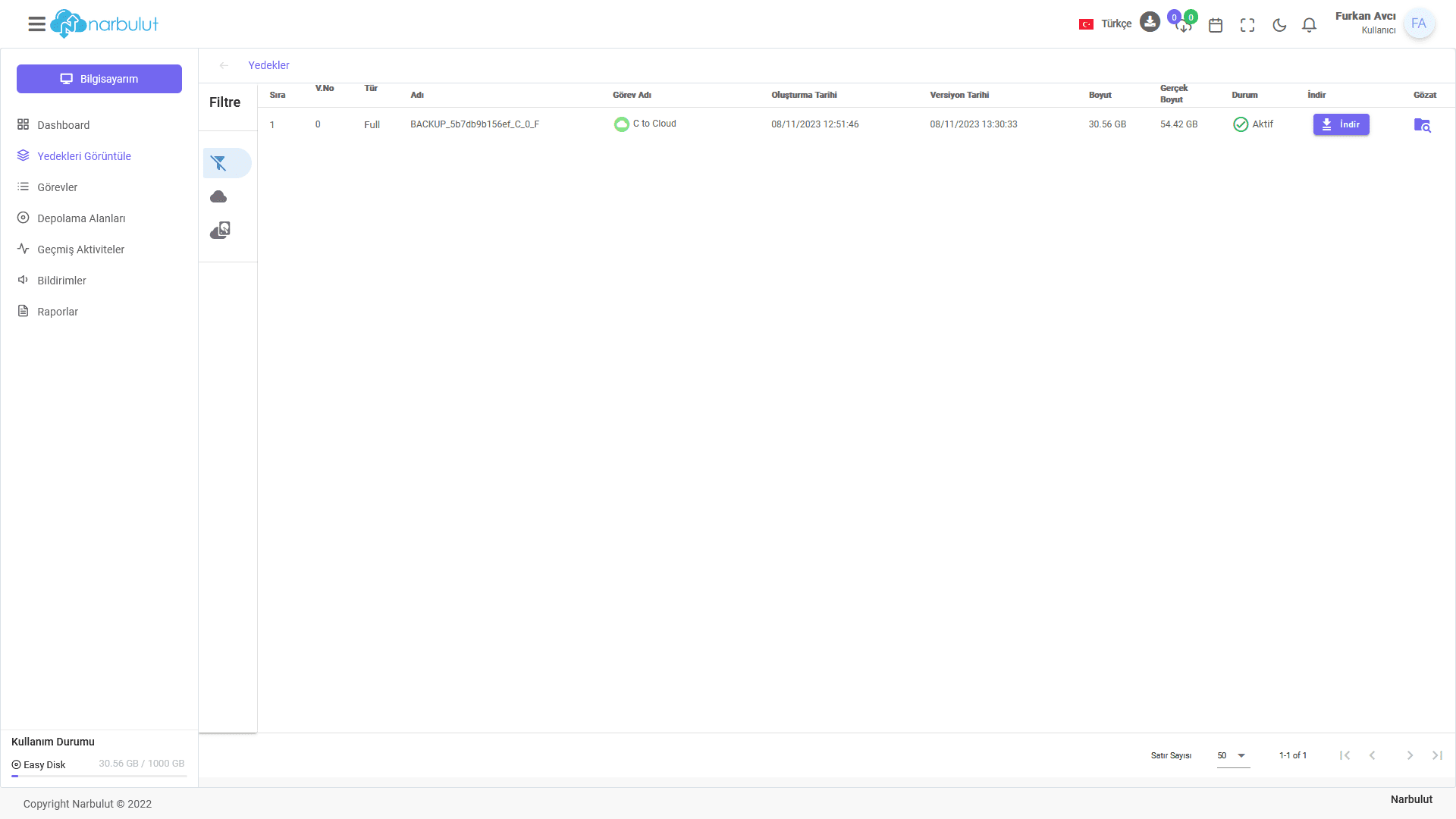The image size is (1456, 819).
Task: Open the notifications bell icon
Action: tap(1309, 25)
